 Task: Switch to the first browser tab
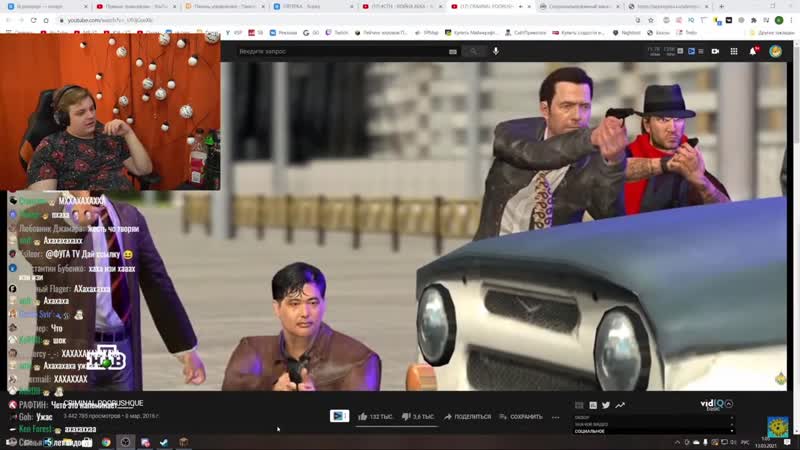(47, 7)
